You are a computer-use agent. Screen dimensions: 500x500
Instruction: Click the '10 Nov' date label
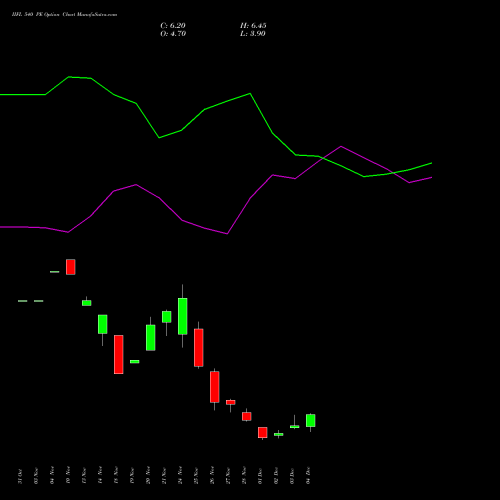click(x=69, y=476)
